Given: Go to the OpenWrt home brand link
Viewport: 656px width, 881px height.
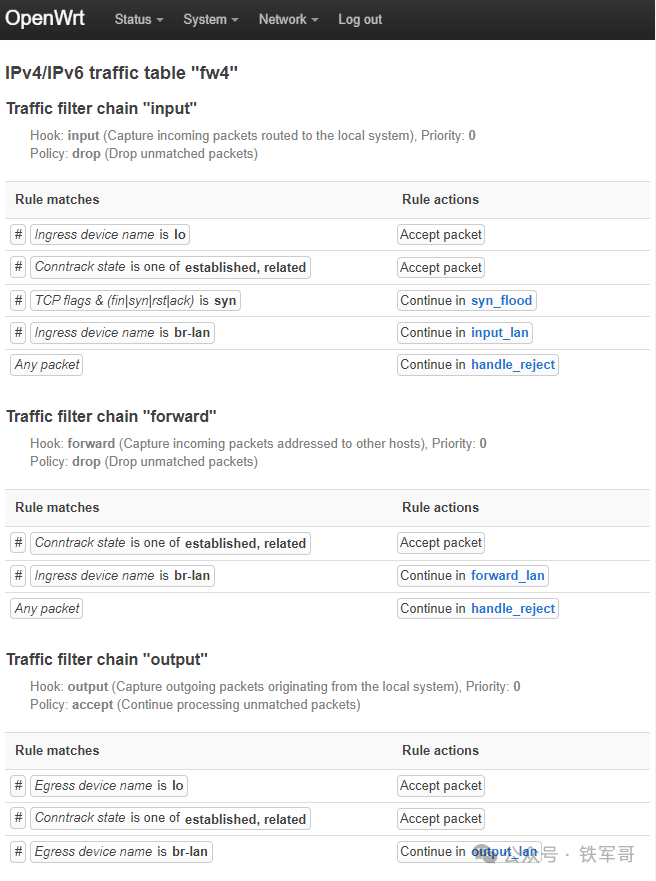Looking at the screenshot, I should point(45,19).
